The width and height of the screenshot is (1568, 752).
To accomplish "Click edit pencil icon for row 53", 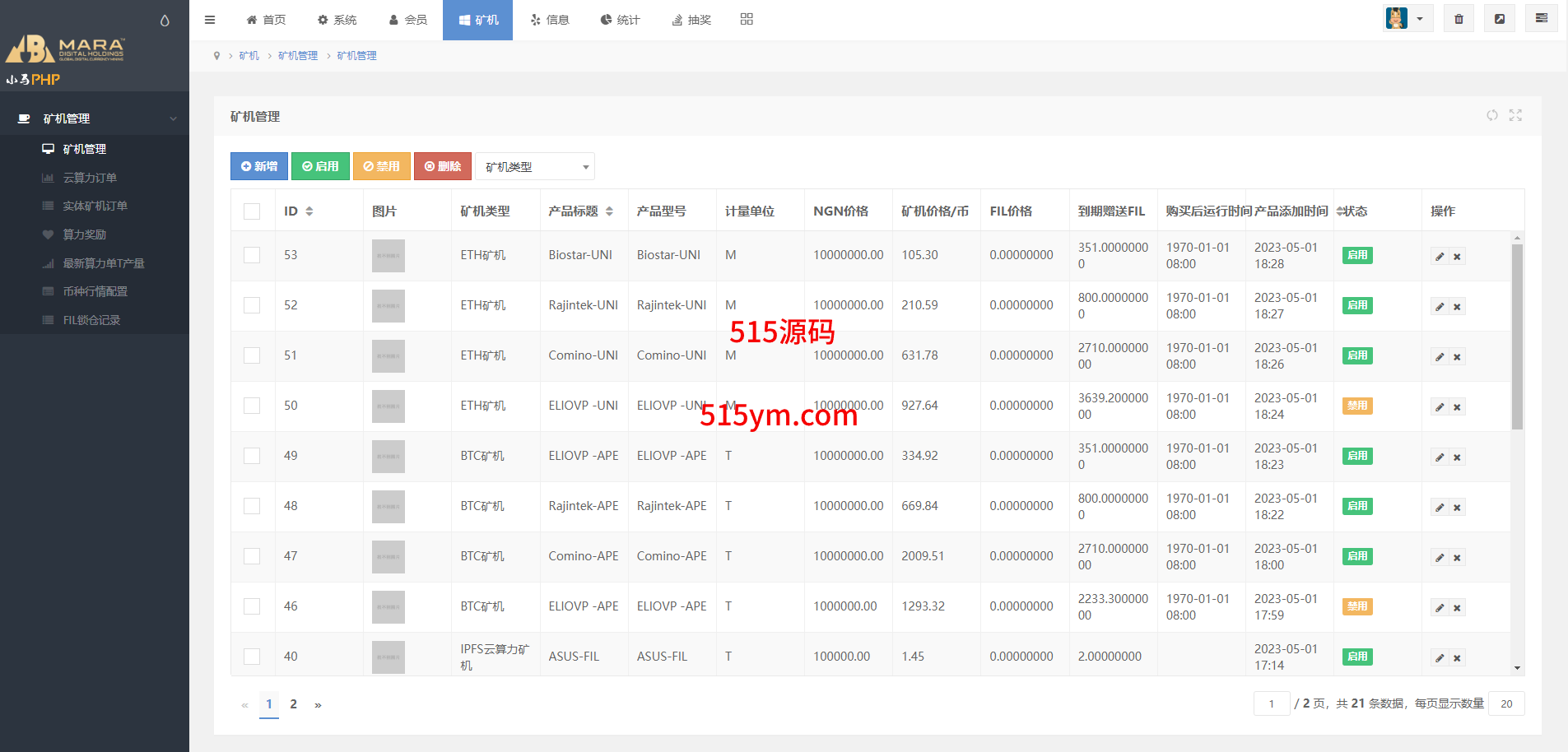I will tap(1440, 257).
